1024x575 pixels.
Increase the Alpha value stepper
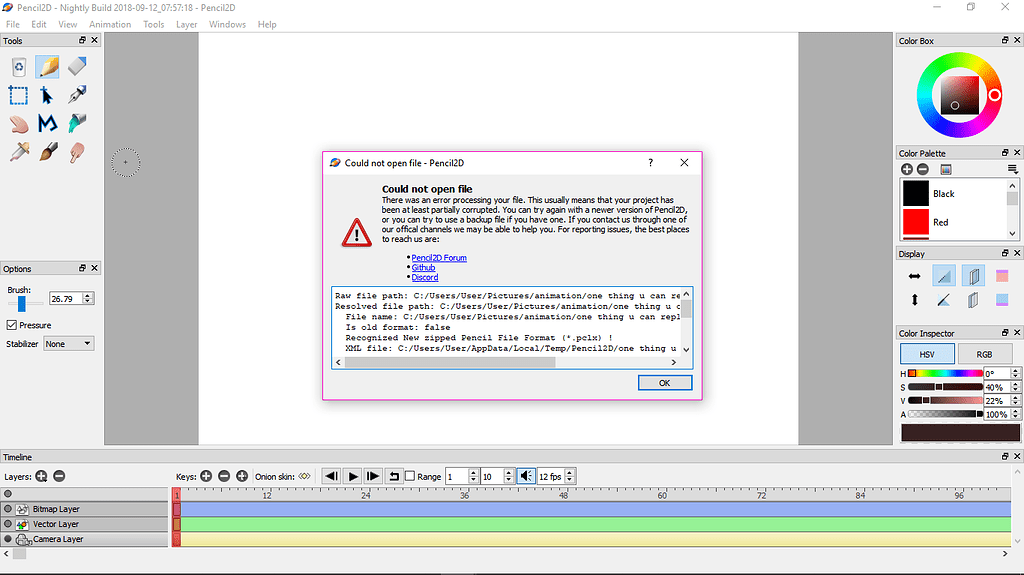tap(1015, 411)
